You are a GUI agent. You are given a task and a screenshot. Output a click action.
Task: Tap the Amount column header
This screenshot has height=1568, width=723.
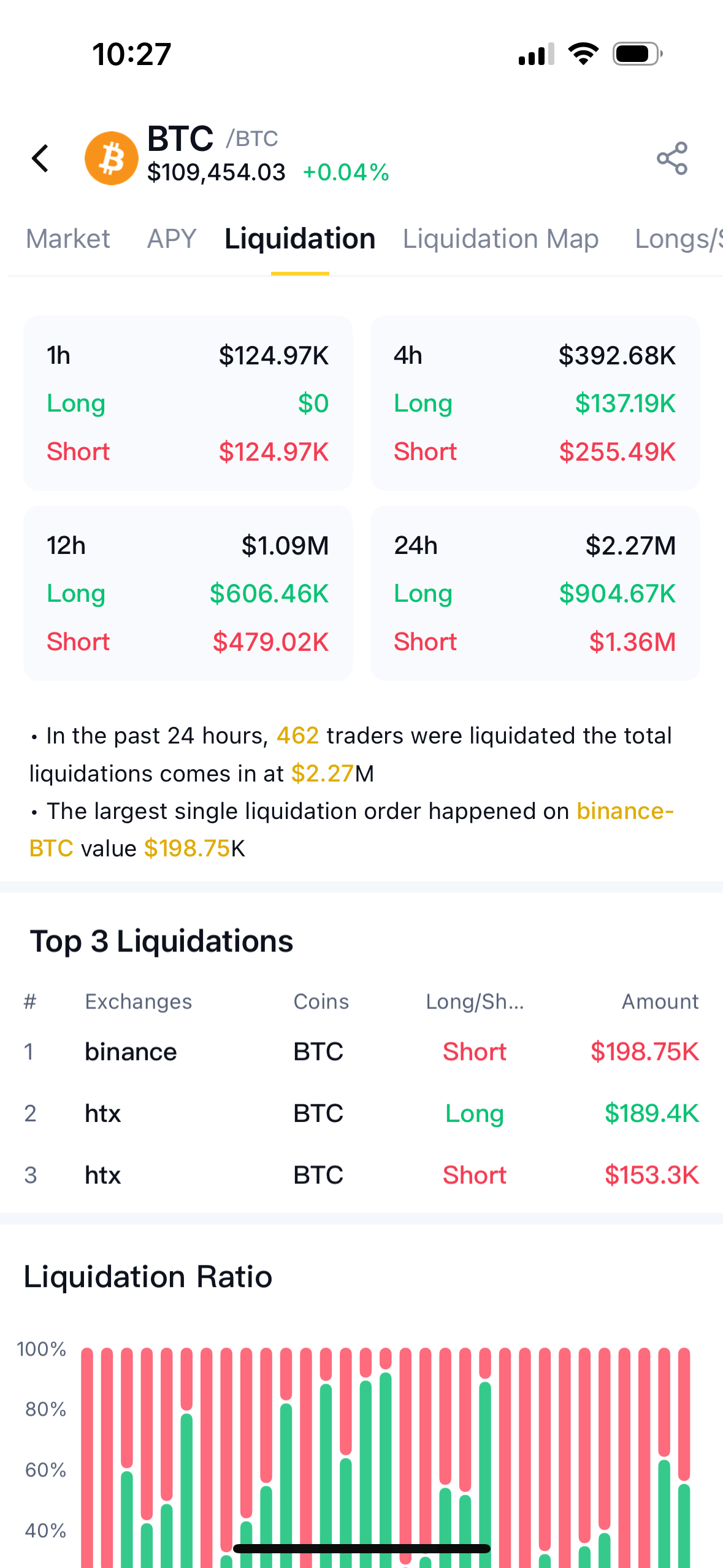660,1002
